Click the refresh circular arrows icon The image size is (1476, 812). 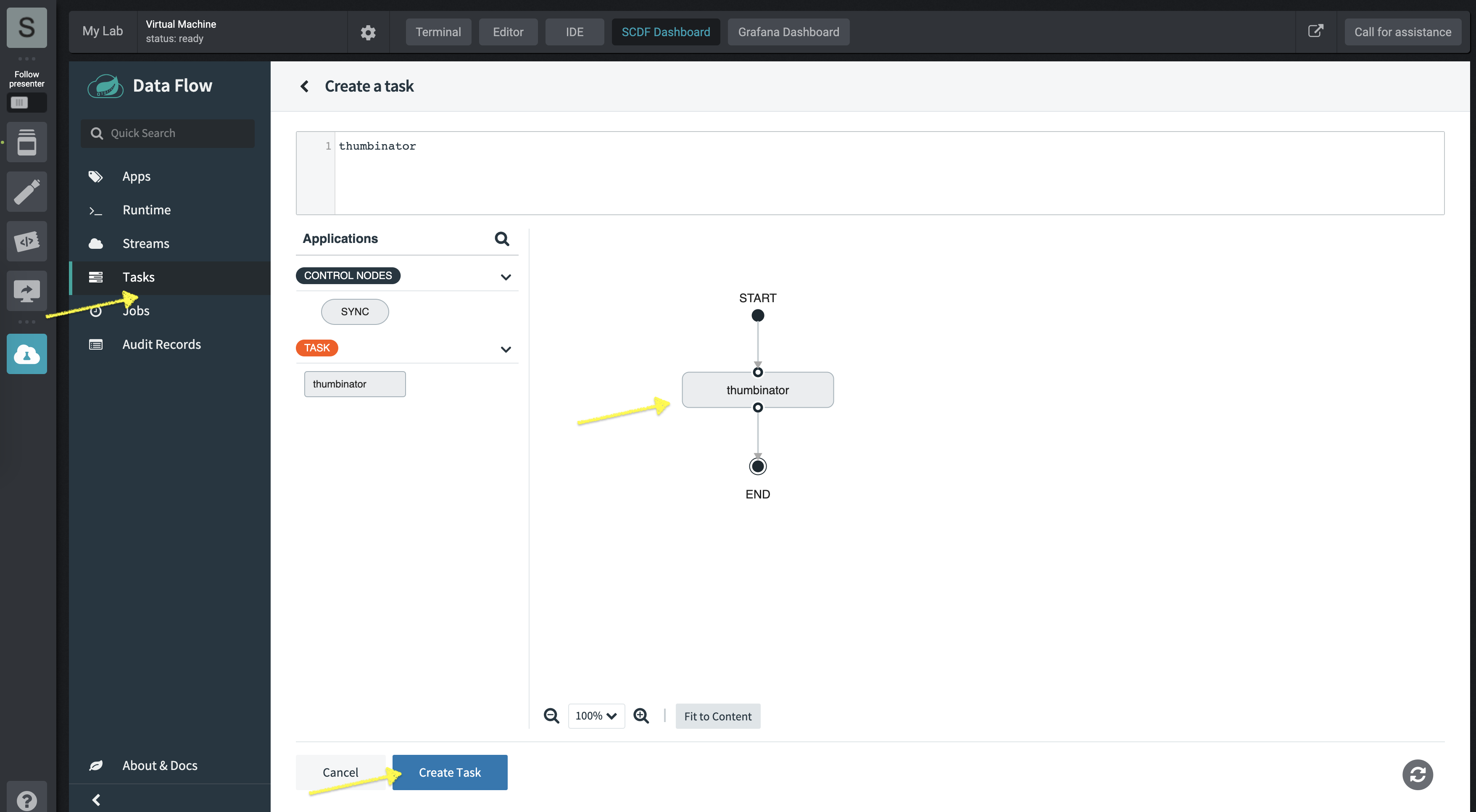(1417, 775)
